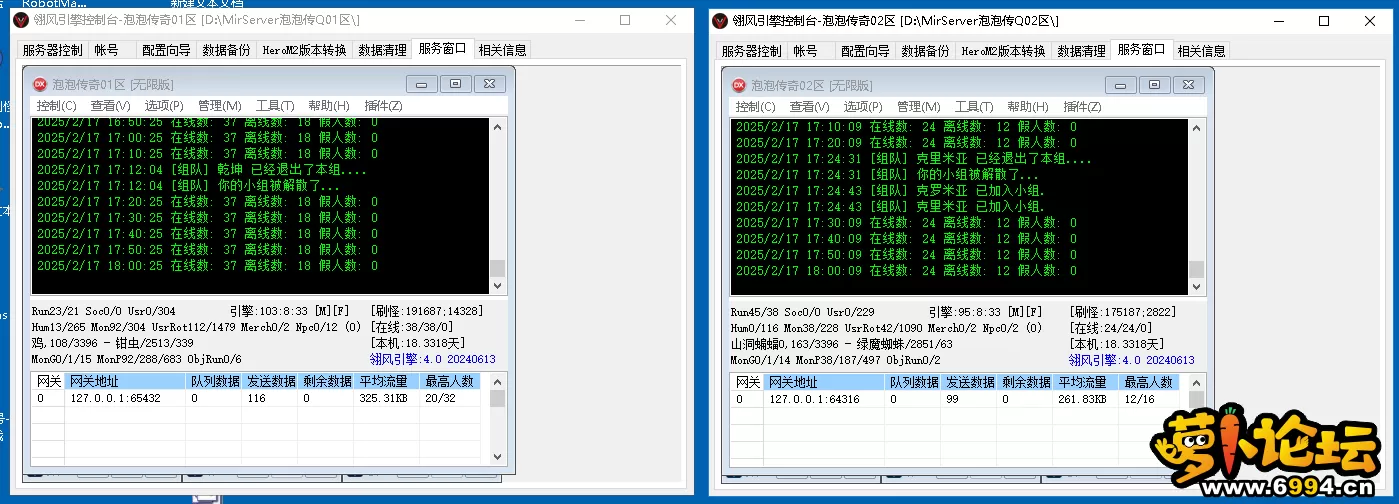The width and height of the screenshot is (1399, 504).
Task: Open 帮助(H) menu in 泡泡传奇01区 window
Action: pos(328,106)
